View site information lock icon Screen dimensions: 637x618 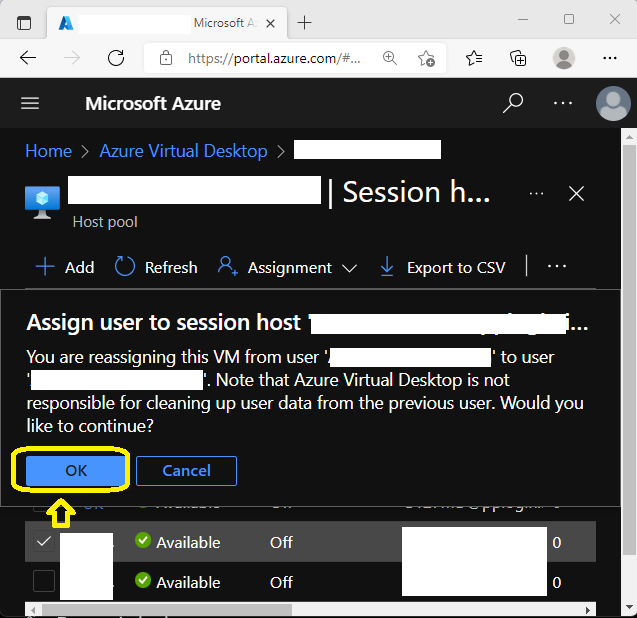pos(166,58)
